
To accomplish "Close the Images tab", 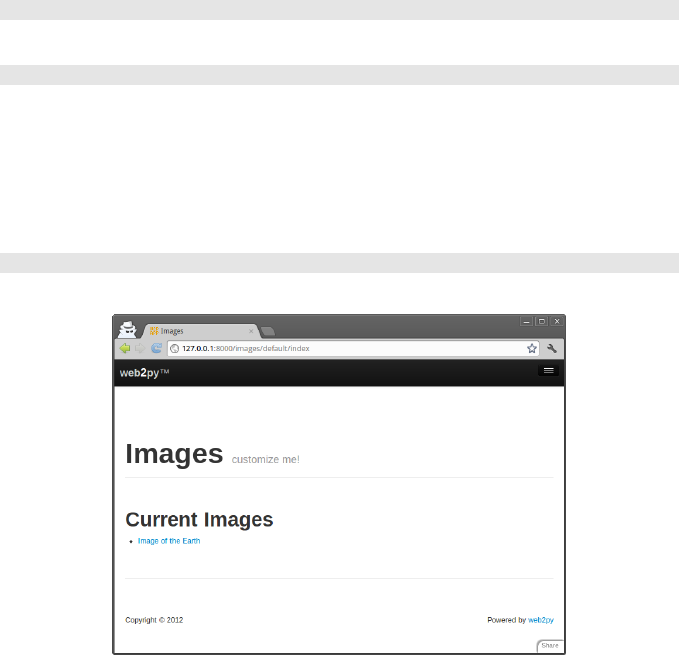I will [251, 331].
